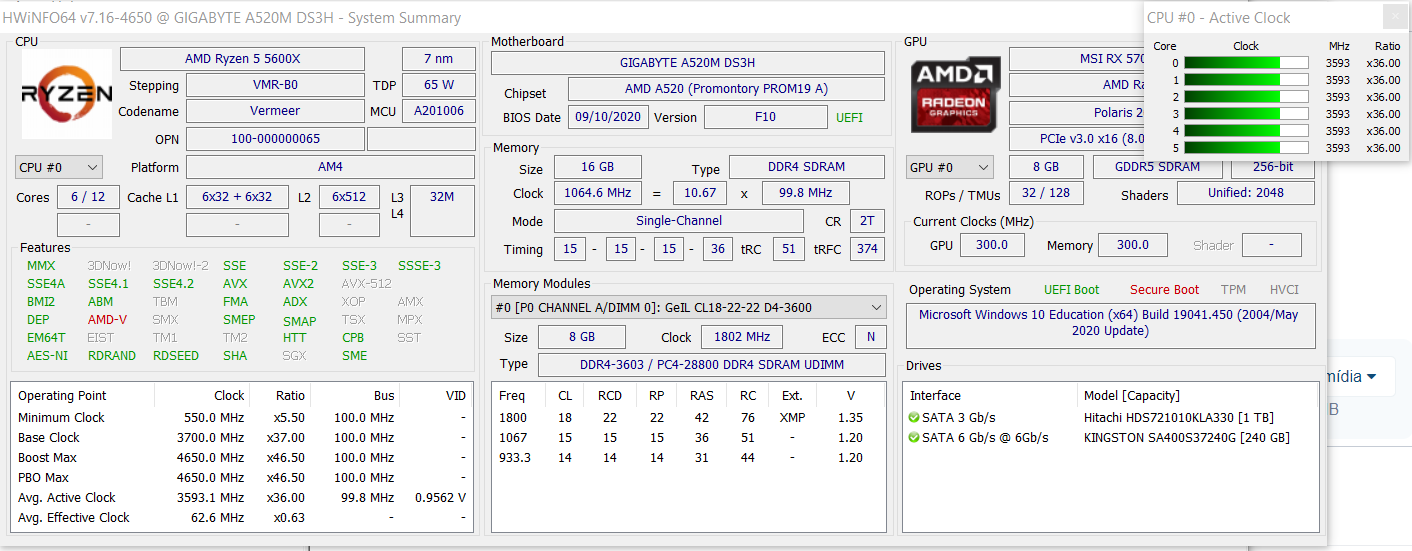The image size is (1412, 551).
Task: Click the AMD Radeon Graphics logo
Action: point(955,94)
